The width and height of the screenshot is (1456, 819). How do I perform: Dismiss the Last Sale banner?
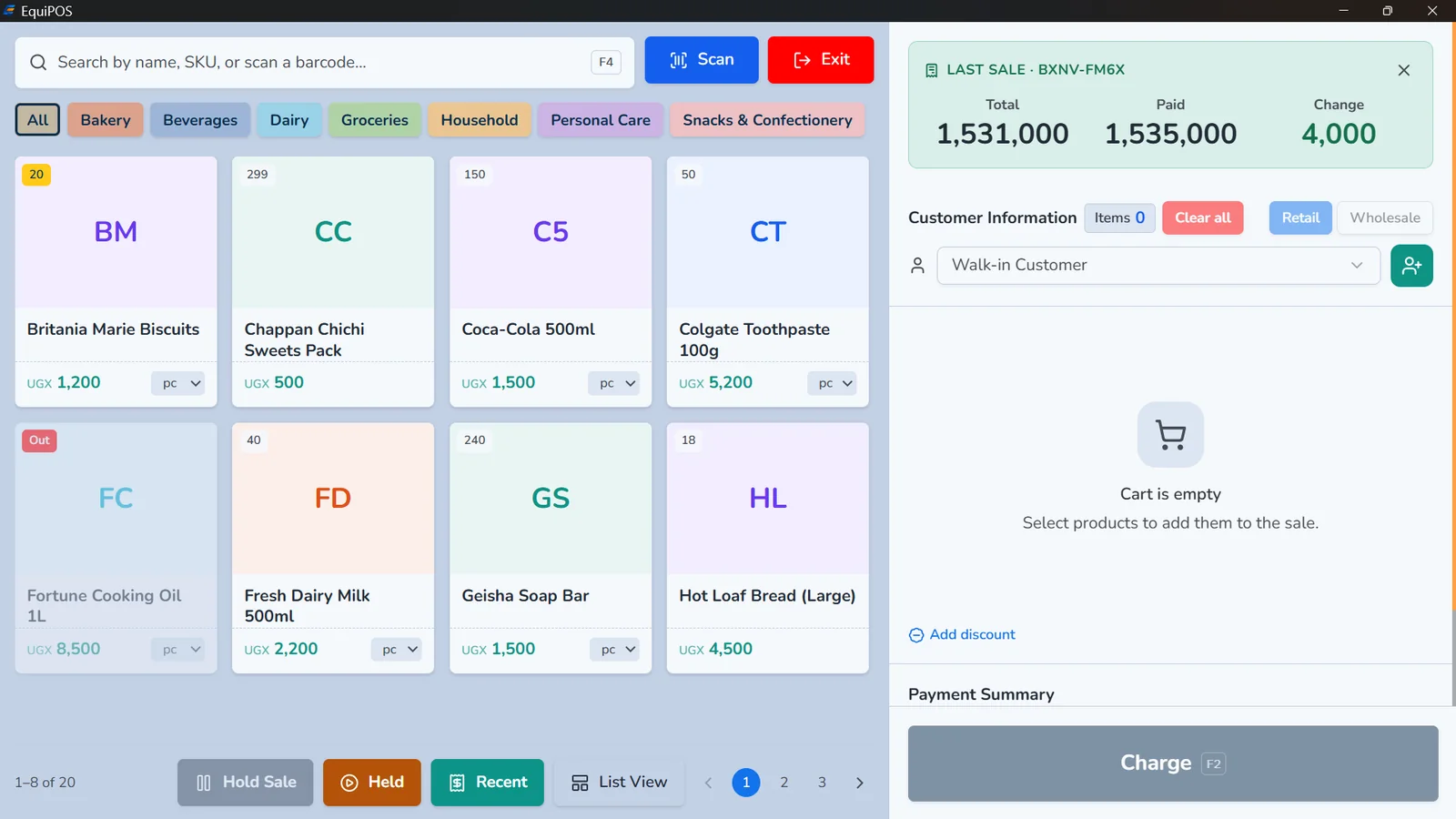1403,70
